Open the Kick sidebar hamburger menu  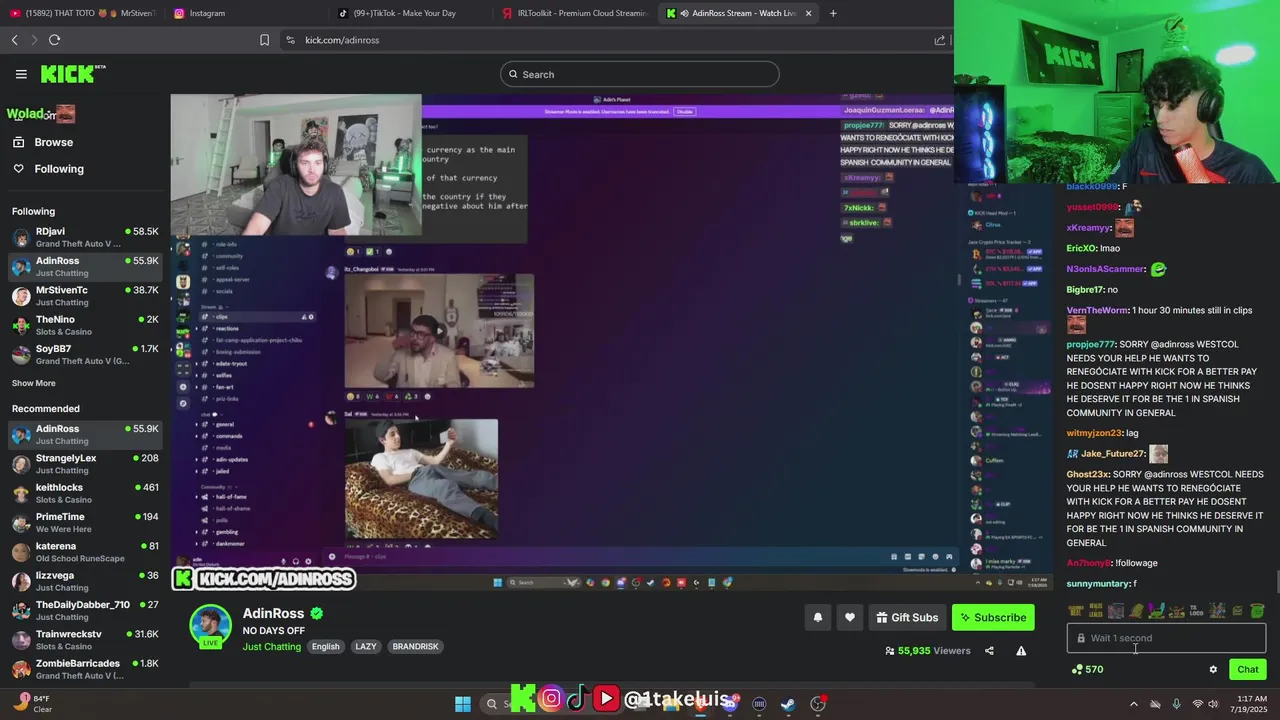pos(21,74)
